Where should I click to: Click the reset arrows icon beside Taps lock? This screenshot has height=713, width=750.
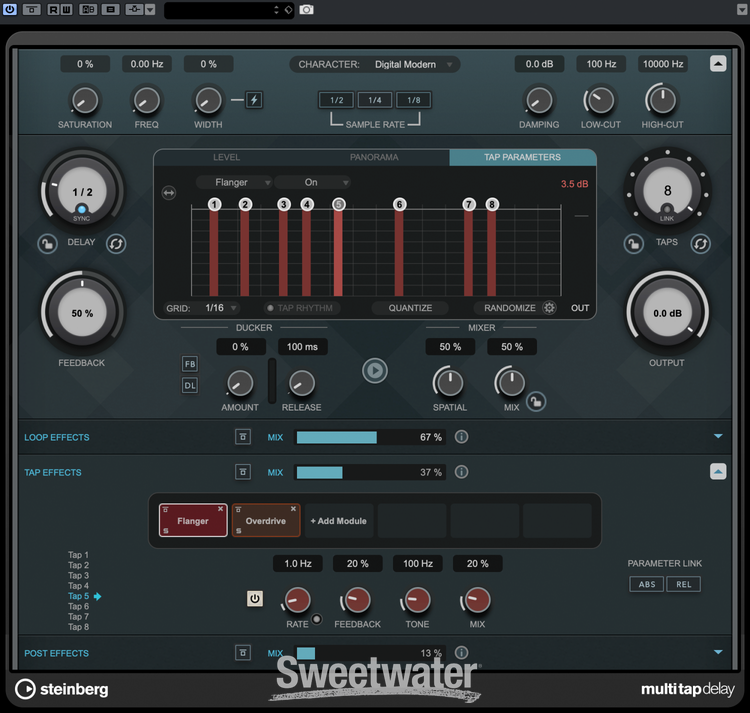tap(700, 243)
